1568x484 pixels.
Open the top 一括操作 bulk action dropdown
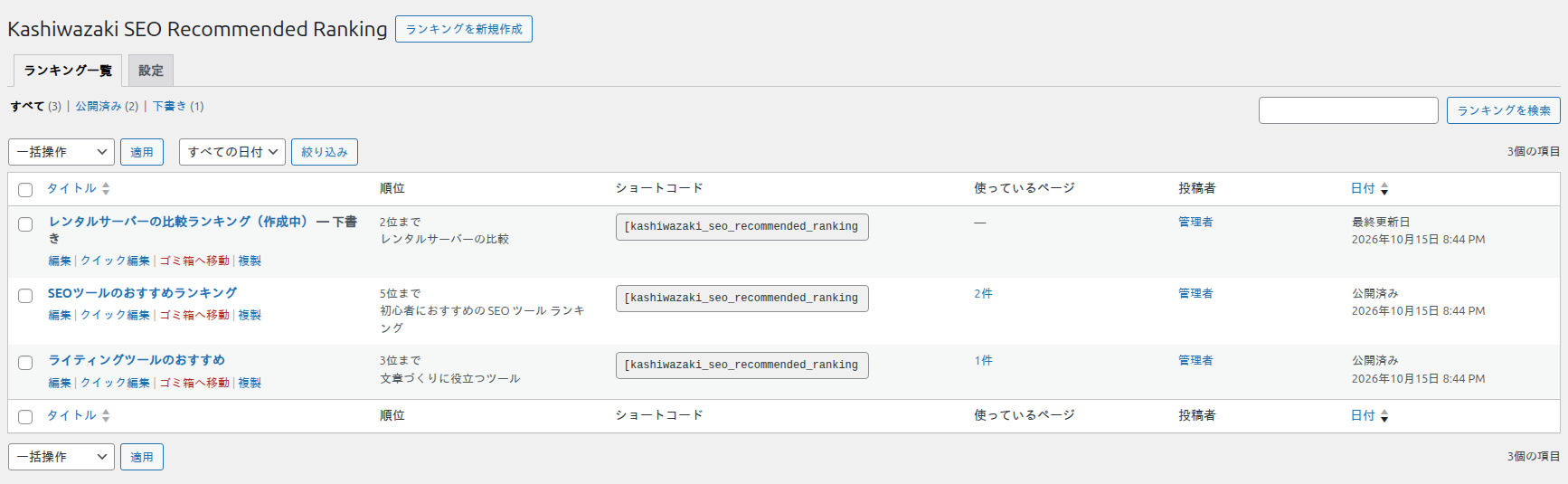61,152
